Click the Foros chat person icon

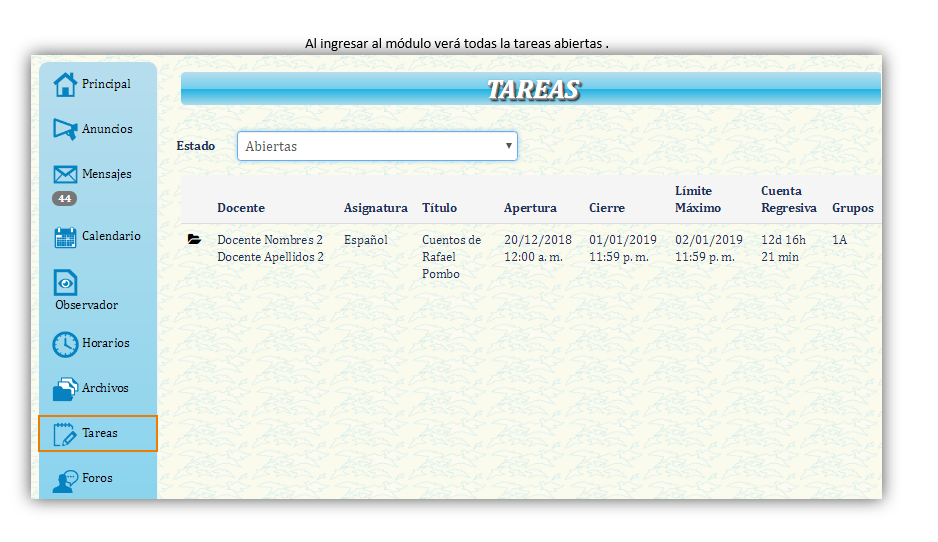point(65,480)
